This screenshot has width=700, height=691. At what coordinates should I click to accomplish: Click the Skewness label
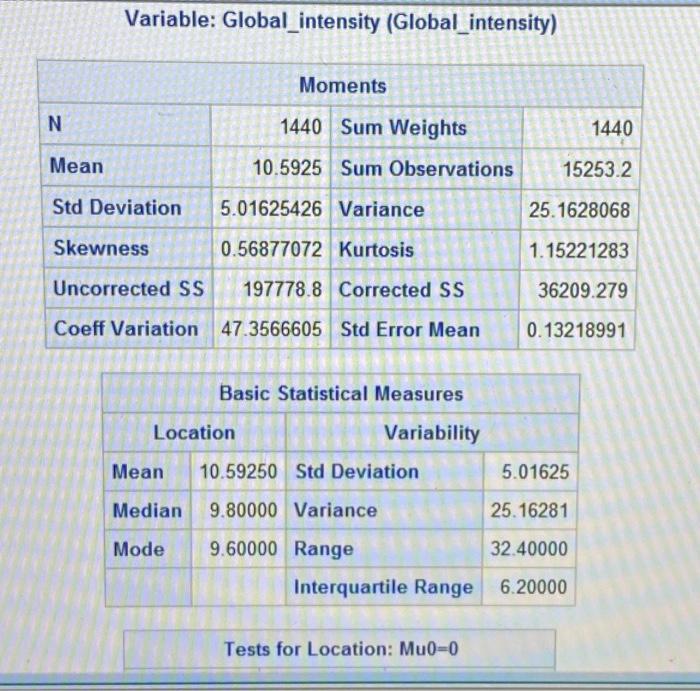pos(101,248)
